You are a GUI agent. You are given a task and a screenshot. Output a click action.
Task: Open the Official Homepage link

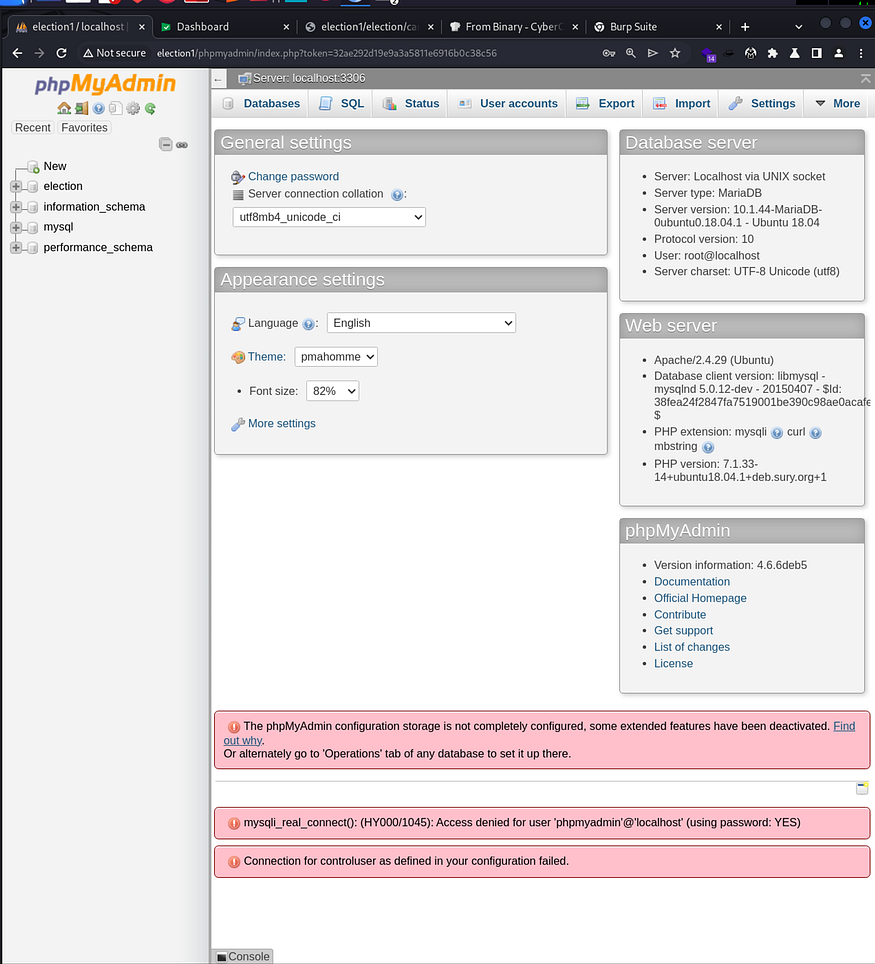[x=700, y=598]
